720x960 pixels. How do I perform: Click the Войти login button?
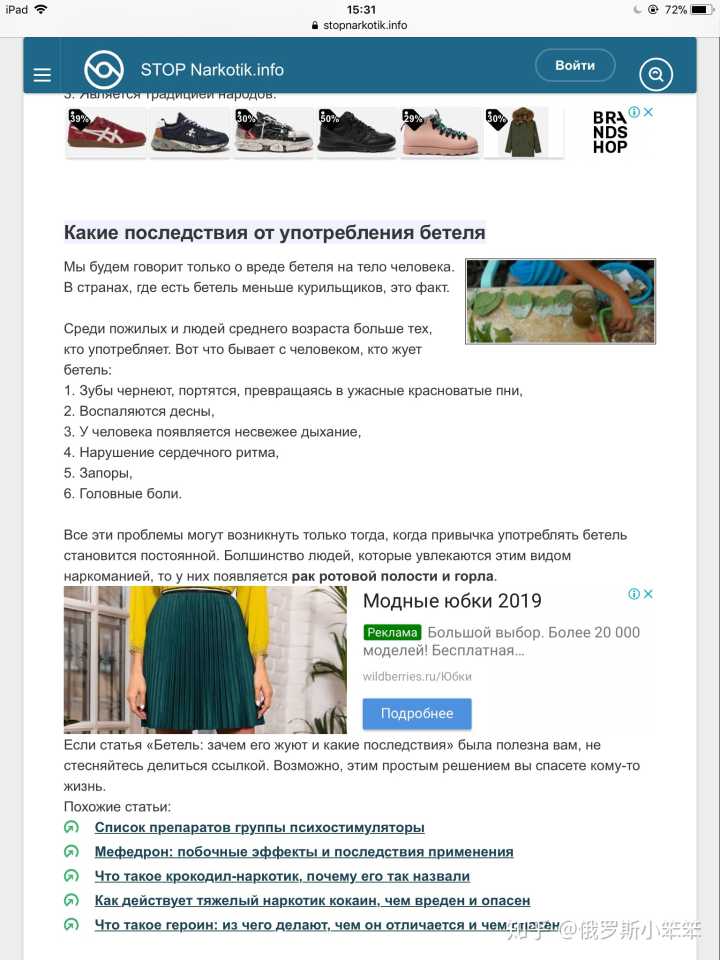coord(575,66)
